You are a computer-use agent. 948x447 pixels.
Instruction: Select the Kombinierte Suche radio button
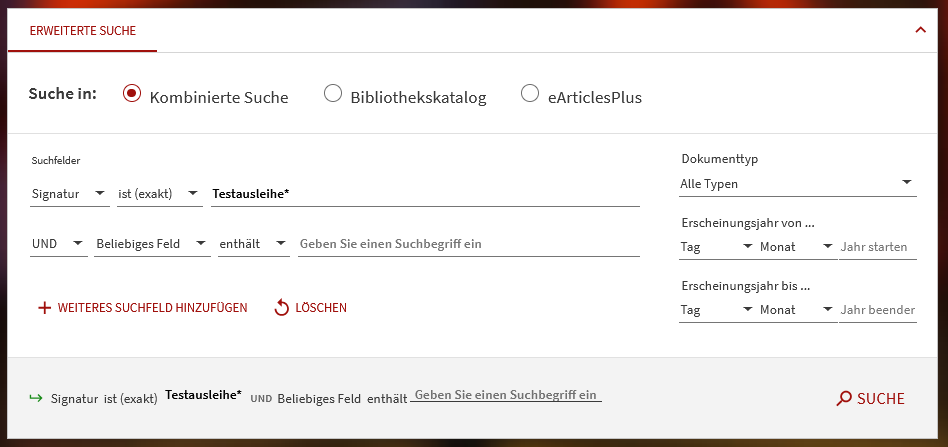(x=131, y=94)
